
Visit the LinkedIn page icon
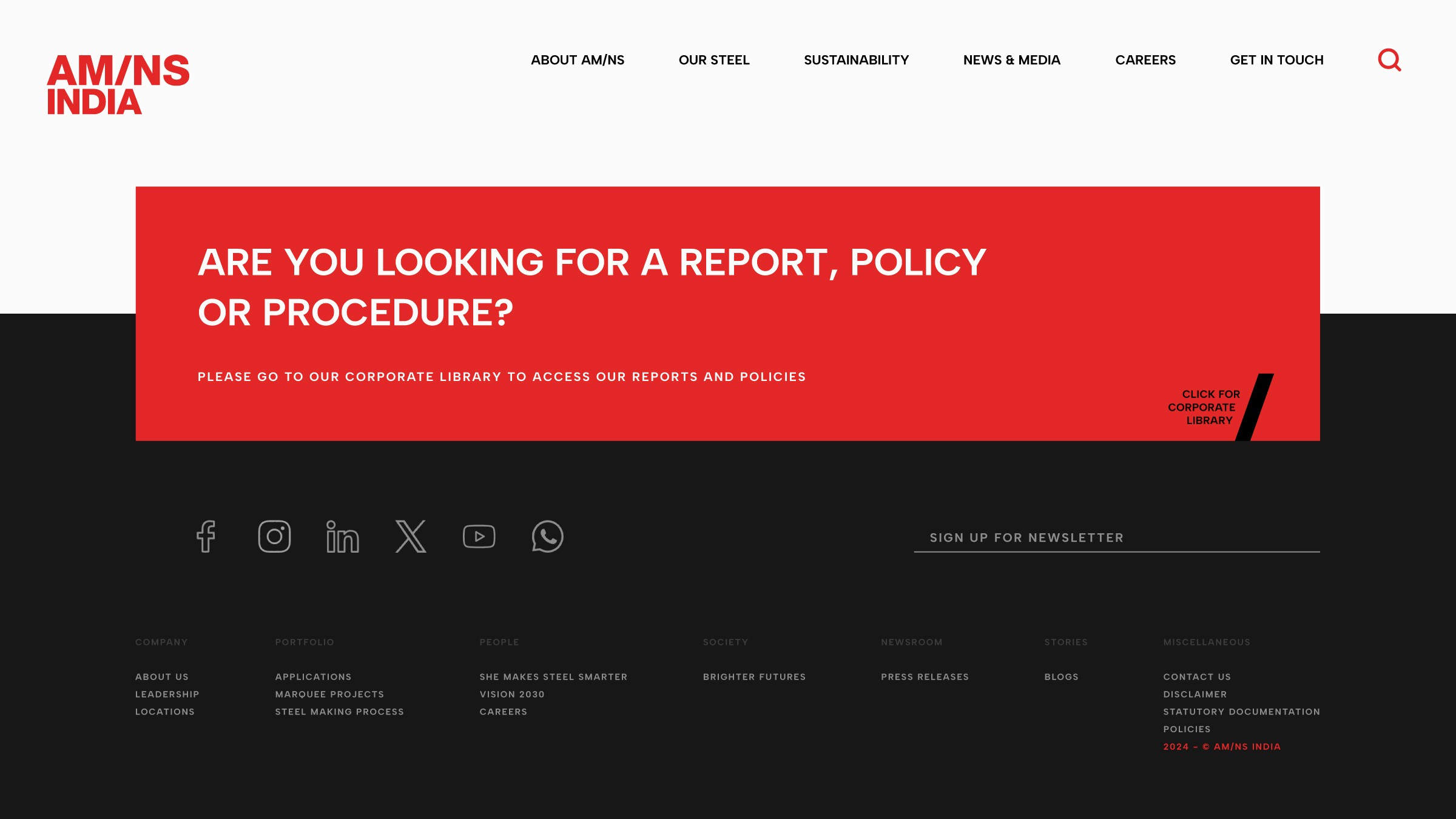pyautogui.click(x=343, y=536)
